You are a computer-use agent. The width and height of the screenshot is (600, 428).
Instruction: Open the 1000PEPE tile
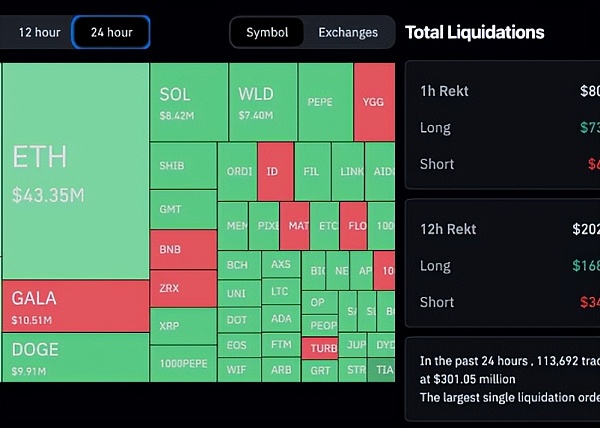(x=183, y=363)
